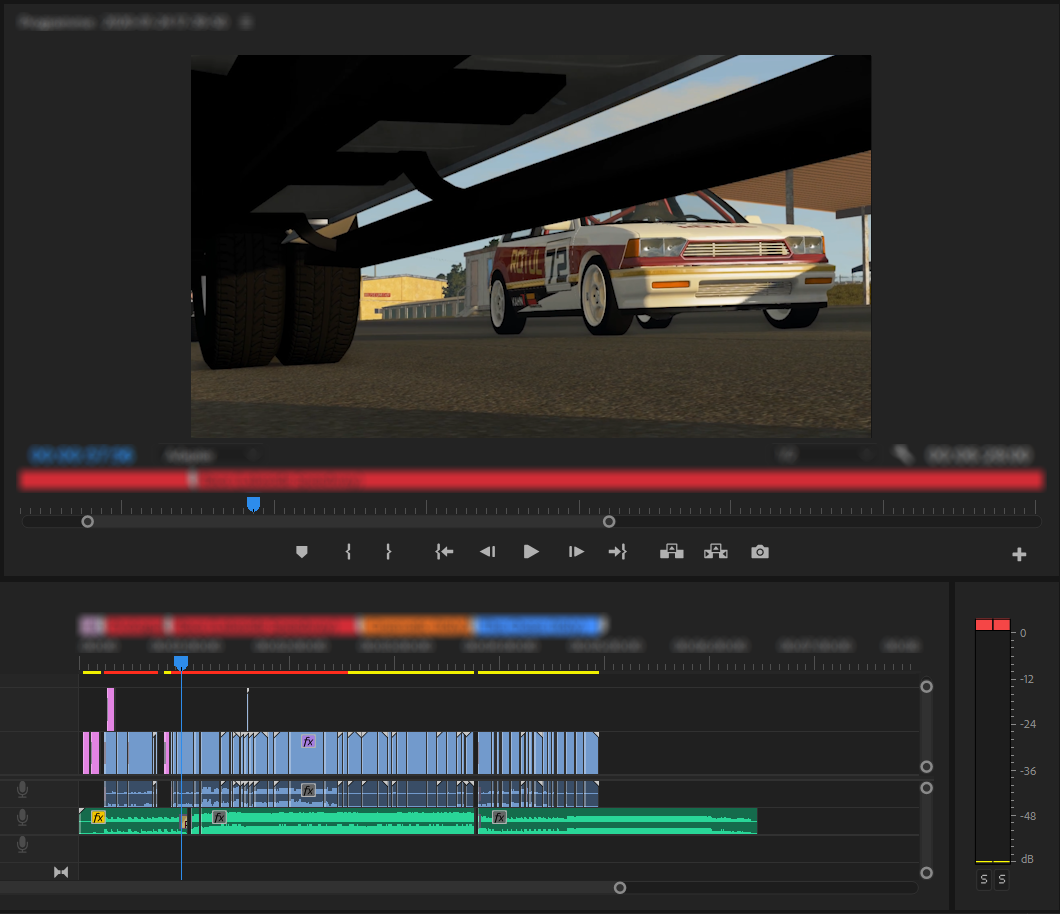This screenshot has height=914, width=1060.
Task: Toggle voice-over record on third audio track
Action: pyautogui.click(x=22, y=844)
